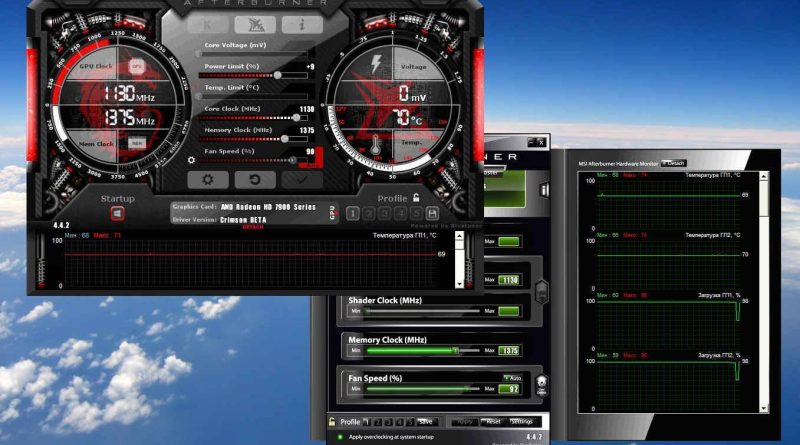Select profile slot 1 in red window
Viewport: 800px width, 445px height.
[x=353, y=213]
